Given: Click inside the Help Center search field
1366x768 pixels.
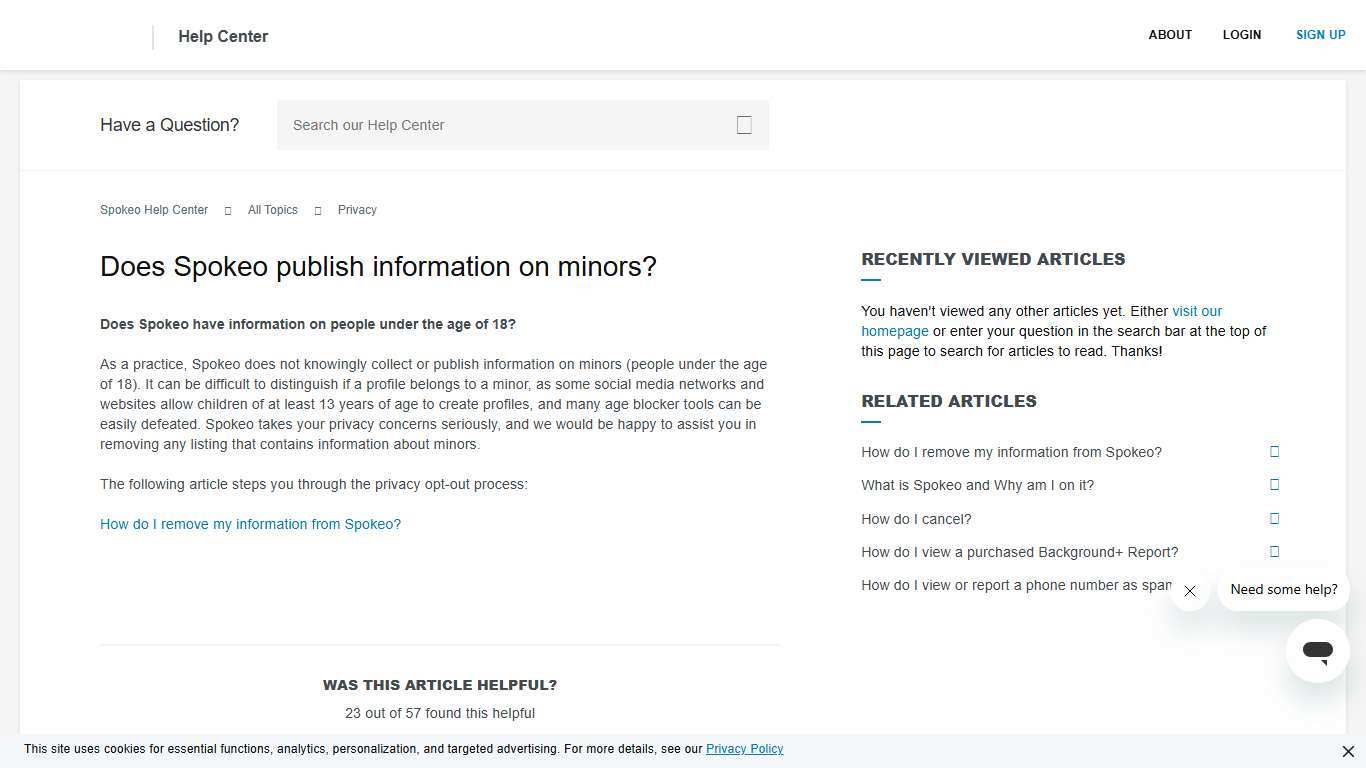Looking at the screenshot, I should (x=500, y=124).
